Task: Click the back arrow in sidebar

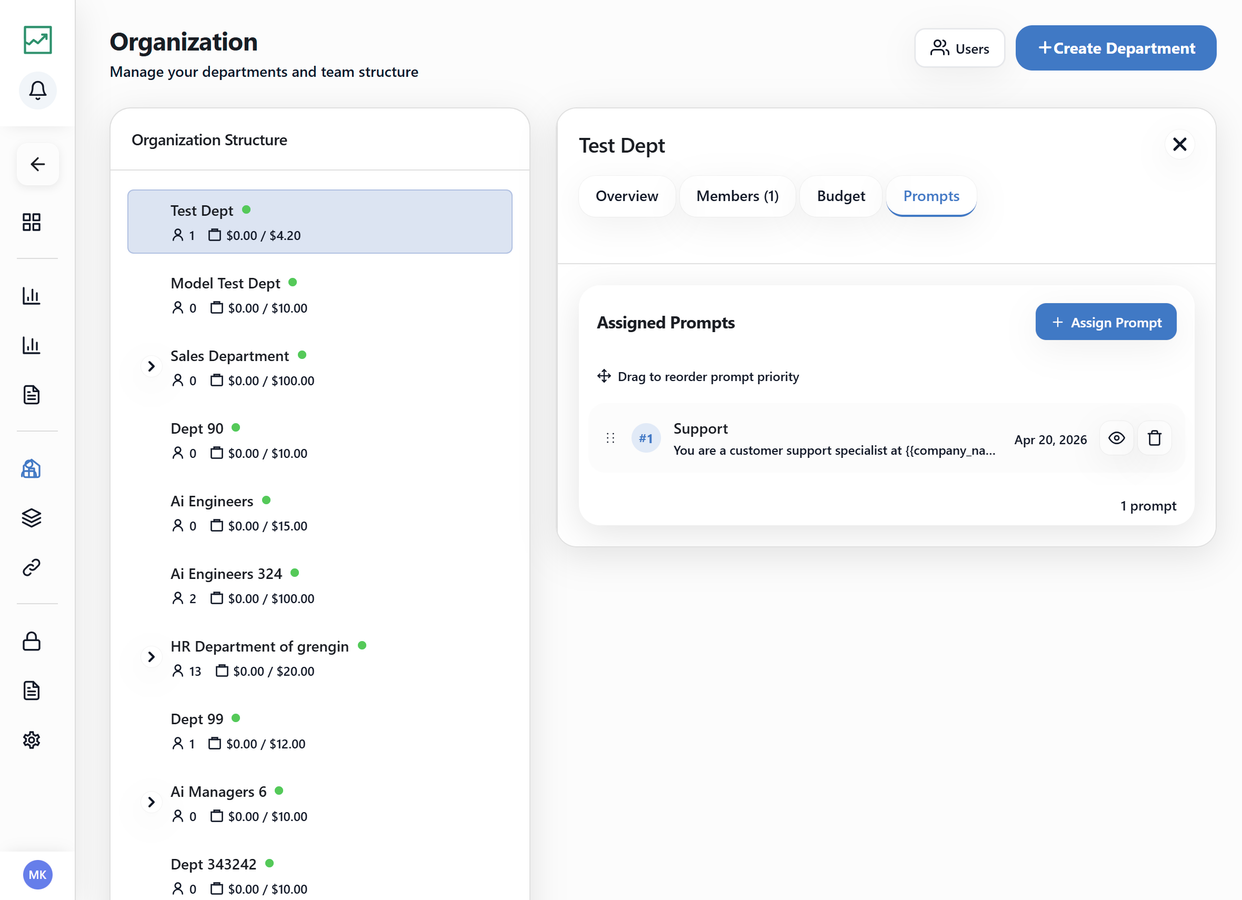Action: click(37, 164)
